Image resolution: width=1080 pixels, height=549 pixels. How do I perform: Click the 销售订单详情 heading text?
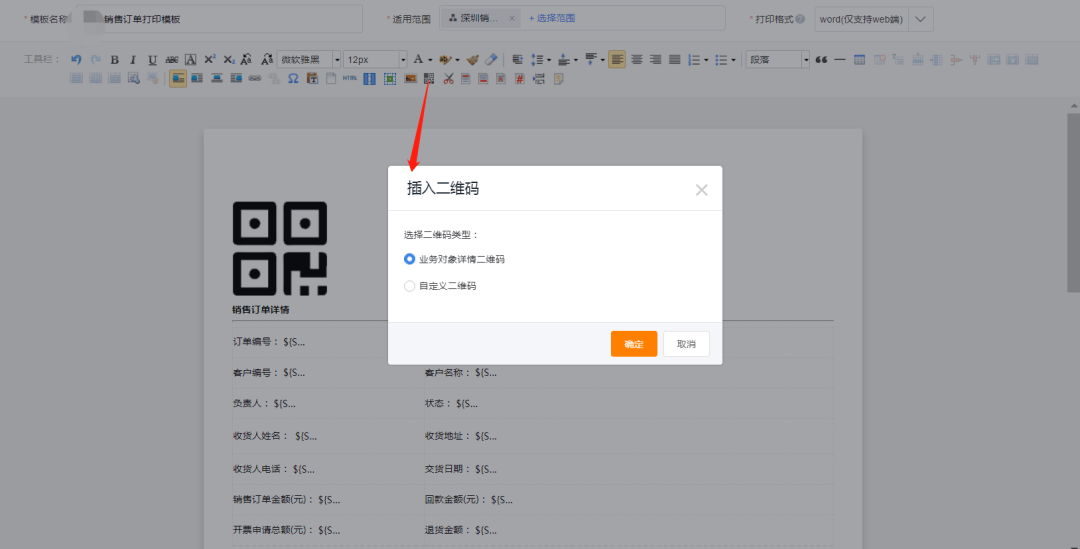point(260,310)
